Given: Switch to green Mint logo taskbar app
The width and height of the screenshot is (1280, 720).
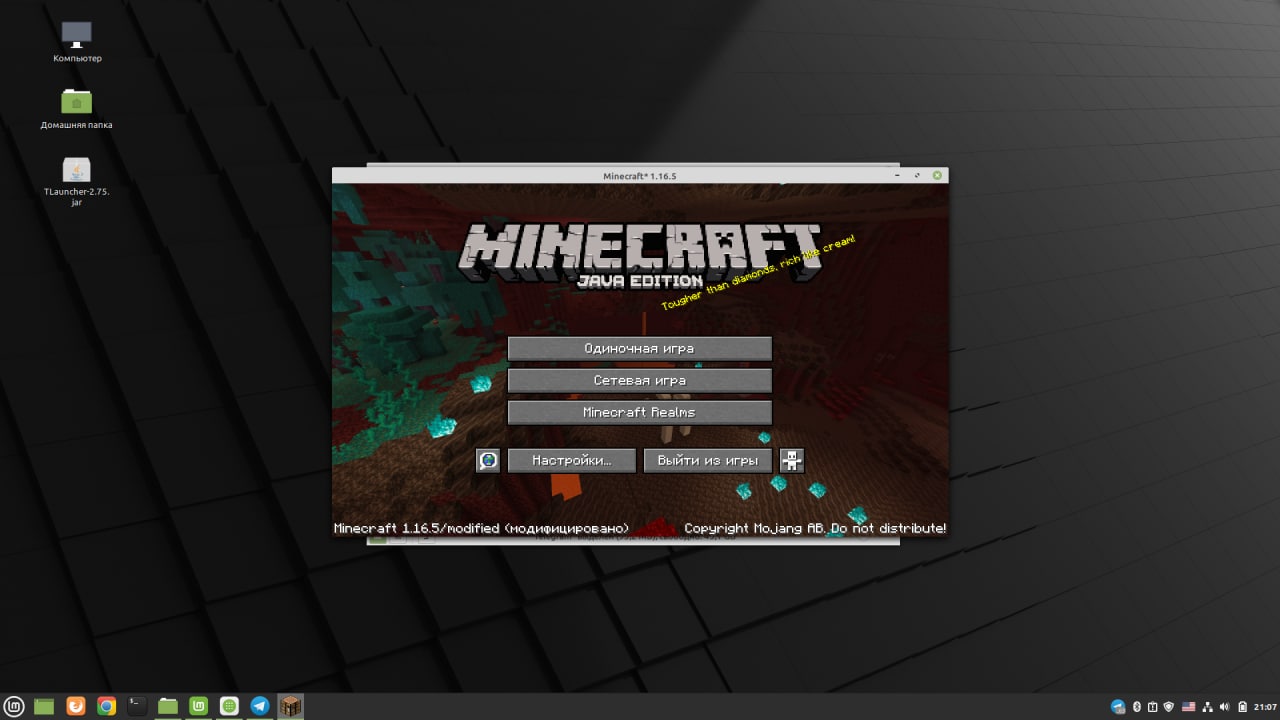Looking at the screenshot, I should tap(198, 706).
